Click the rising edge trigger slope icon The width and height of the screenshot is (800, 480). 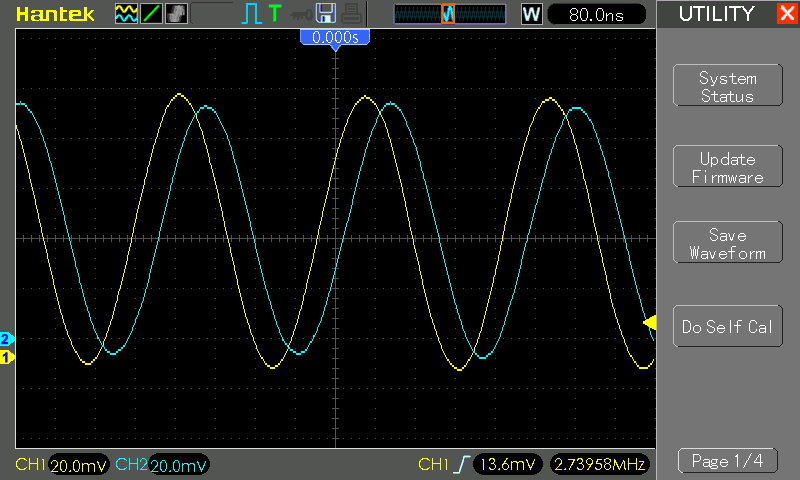[462, 464]
